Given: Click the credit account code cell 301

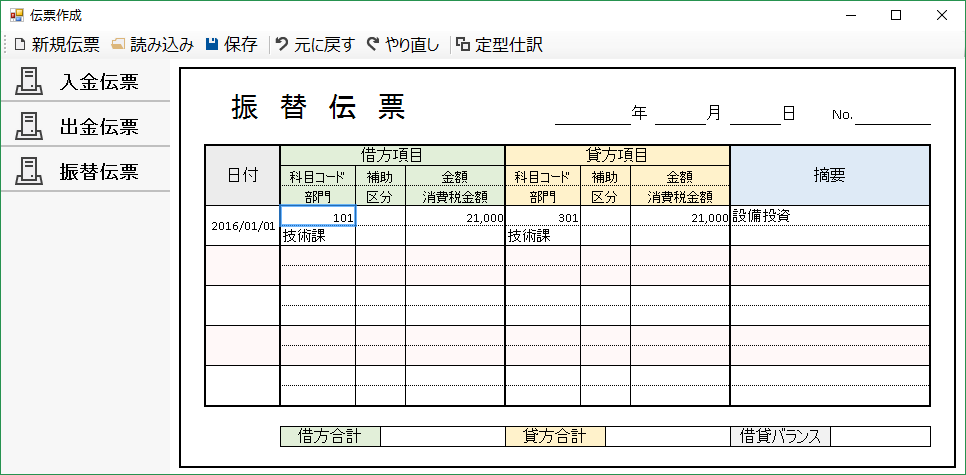Looking at the screenshot, I should (x=542, y=216).
